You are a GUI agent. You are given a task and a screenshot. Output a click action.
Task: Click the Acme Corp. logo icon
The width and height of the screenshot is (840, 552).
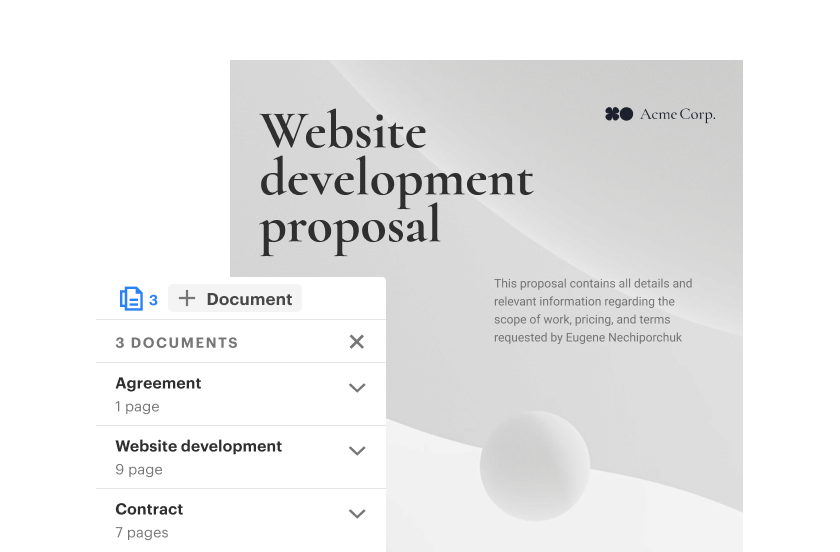click(x=619, y=114)
